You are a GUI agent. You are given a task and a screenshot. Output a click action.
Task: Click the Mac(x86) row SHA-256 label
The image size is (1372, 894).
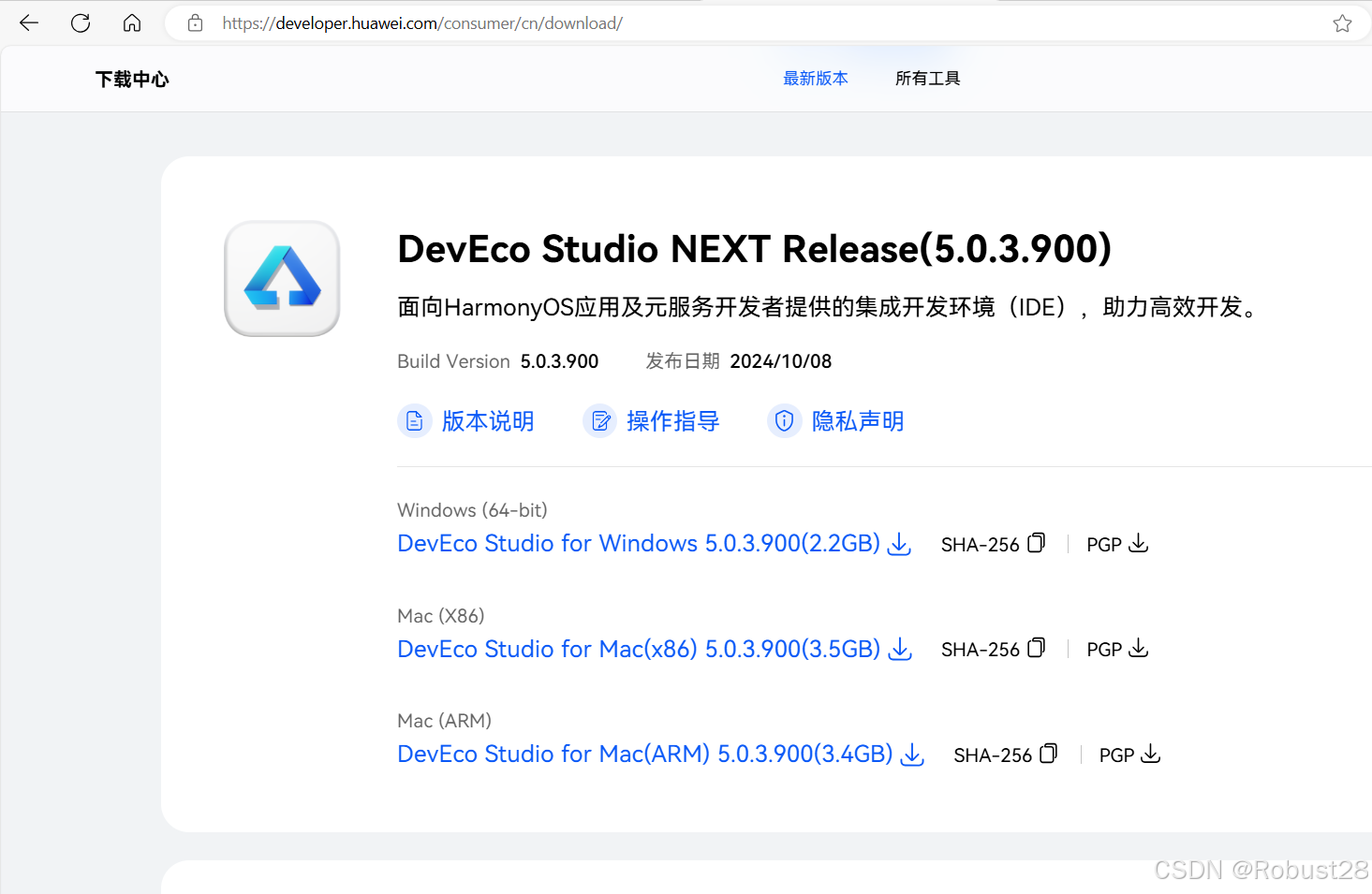click(980, 650)
